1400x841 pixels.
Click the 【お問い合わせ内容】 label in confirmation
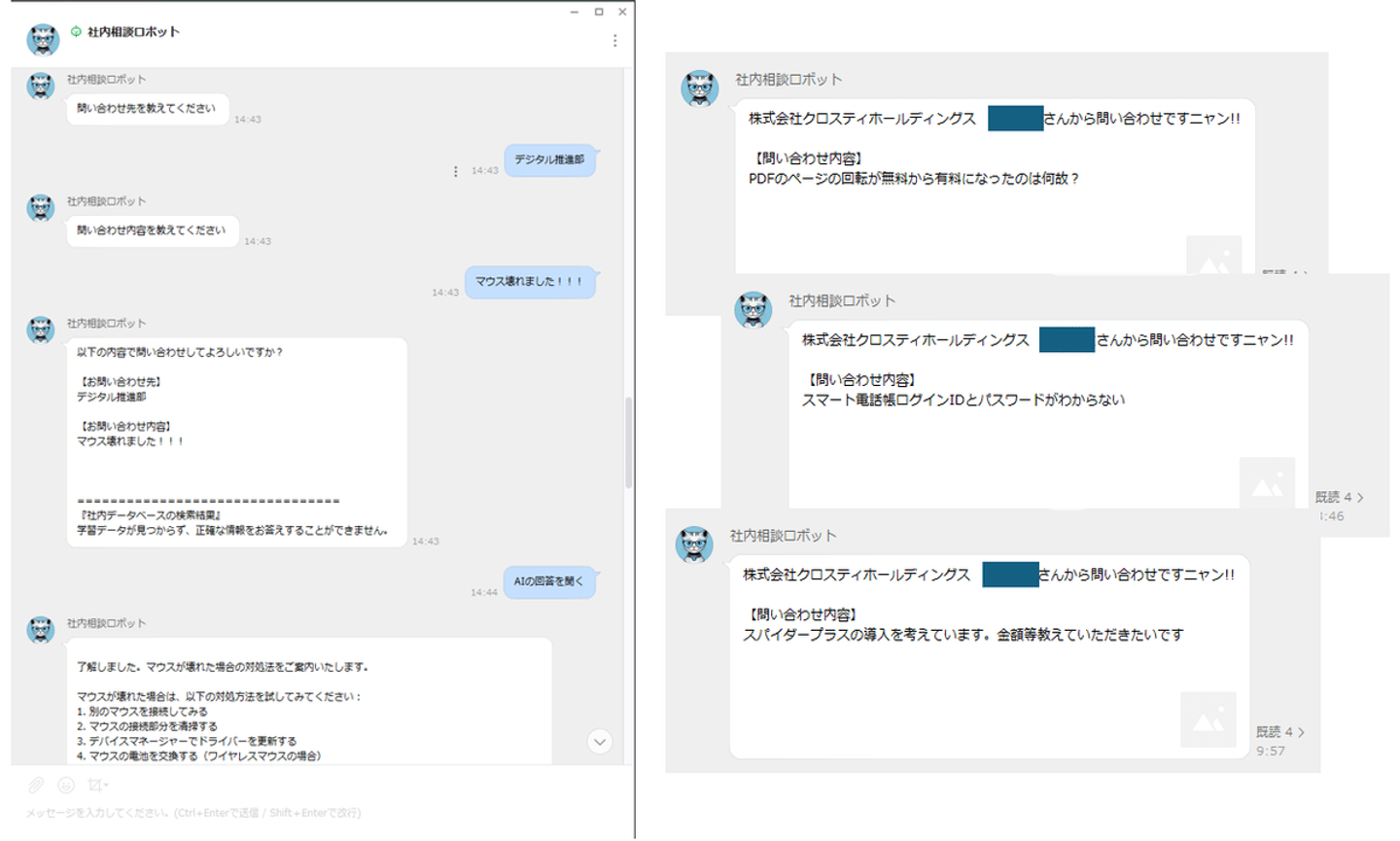(123, 427)
